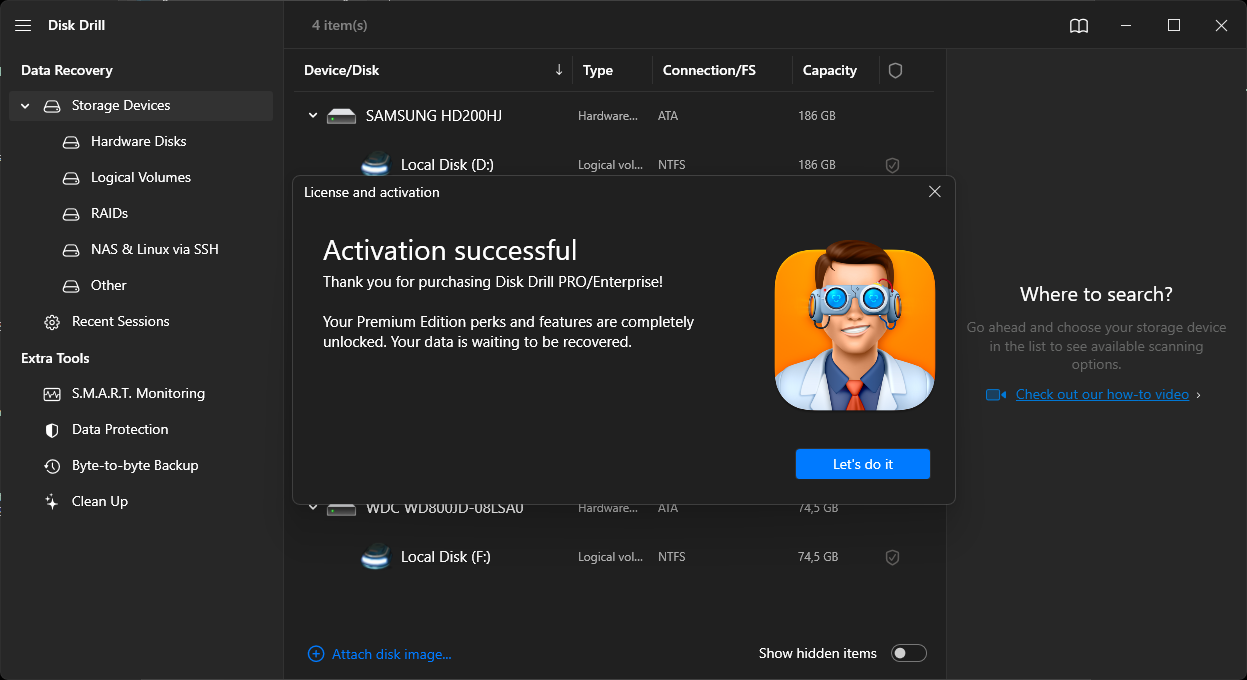Collapse the SAMSUNG HD200HJ disk row

(313, 116)
